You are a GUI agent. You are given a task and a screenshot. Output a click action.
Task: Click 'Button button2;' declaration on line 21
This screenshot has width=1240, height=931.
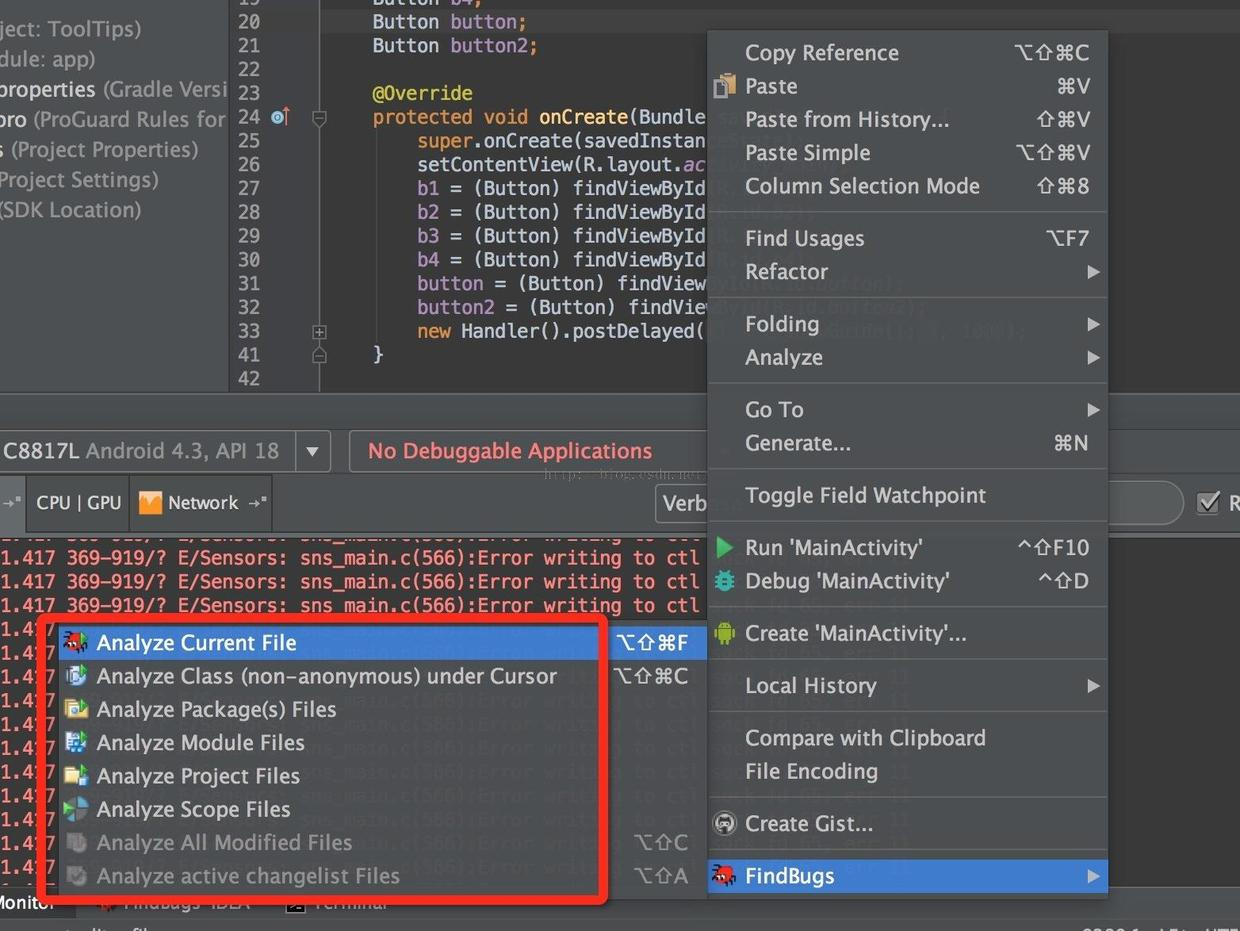(x=455, y=46)
